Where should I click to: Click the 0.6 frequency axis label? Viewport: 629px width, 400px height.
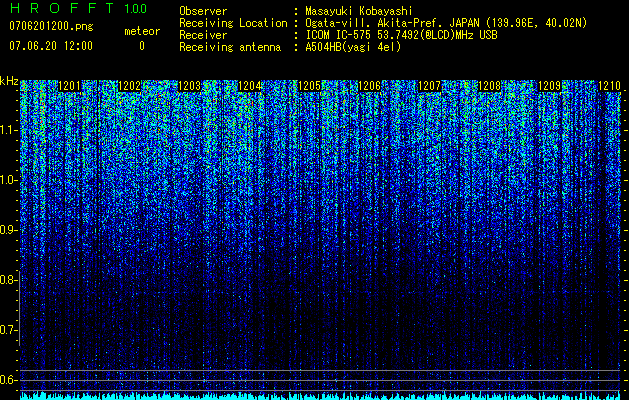8,380
